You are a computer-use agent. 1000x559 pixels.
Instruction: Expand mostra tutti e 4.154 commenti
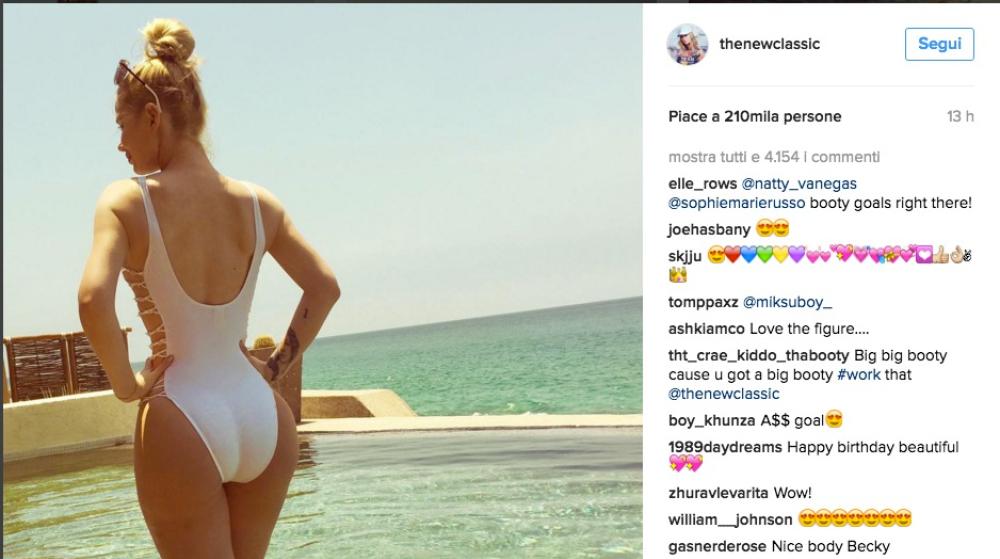pyautogui.click(x=774, y=157)
